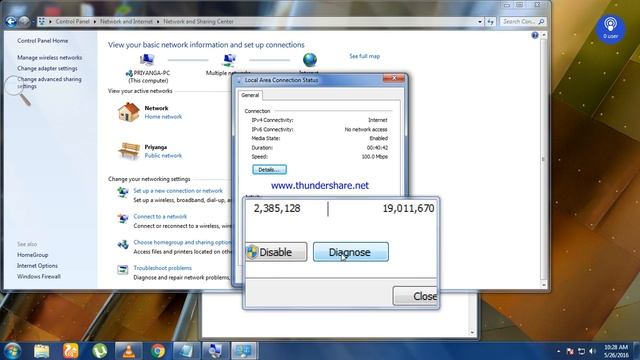Click the Multiple networks icon

[229, 60]
